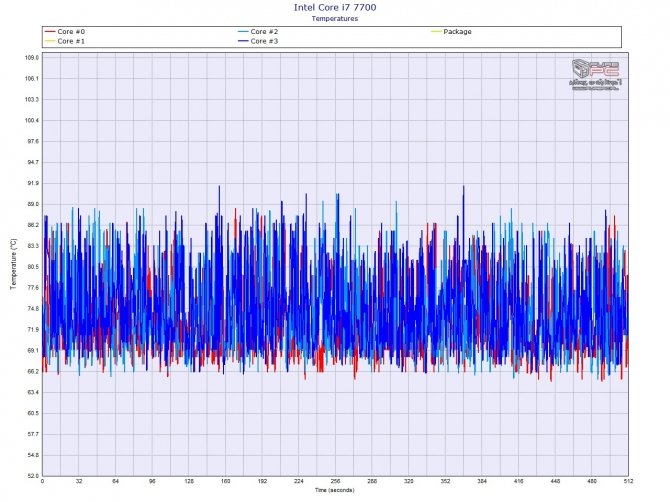This screenshot has width=670, height=502.
Task: Click the 320 time axis tick
Action: [x=409, y=481]
